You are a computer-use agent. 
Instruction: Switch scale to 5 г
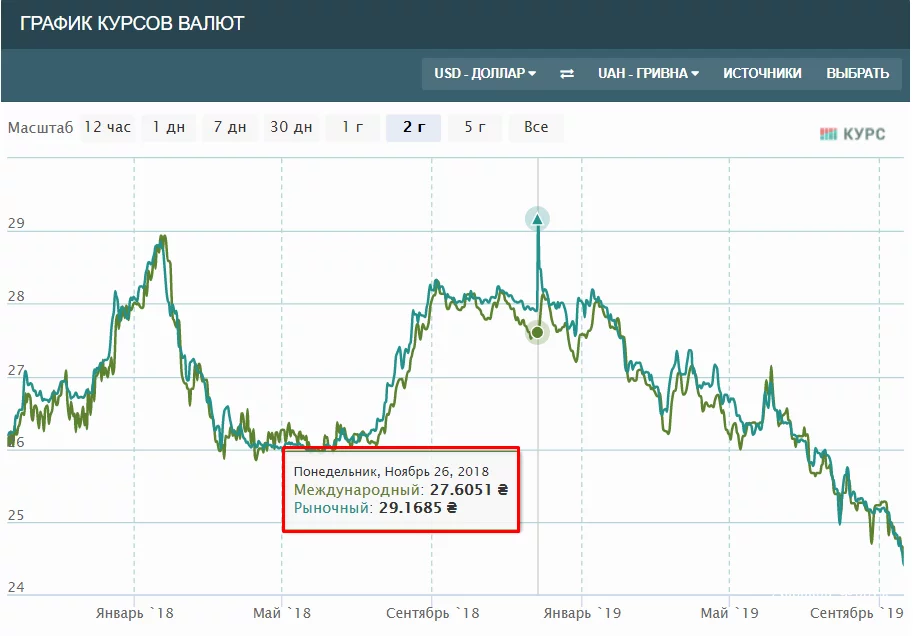(x=475, y=128)
